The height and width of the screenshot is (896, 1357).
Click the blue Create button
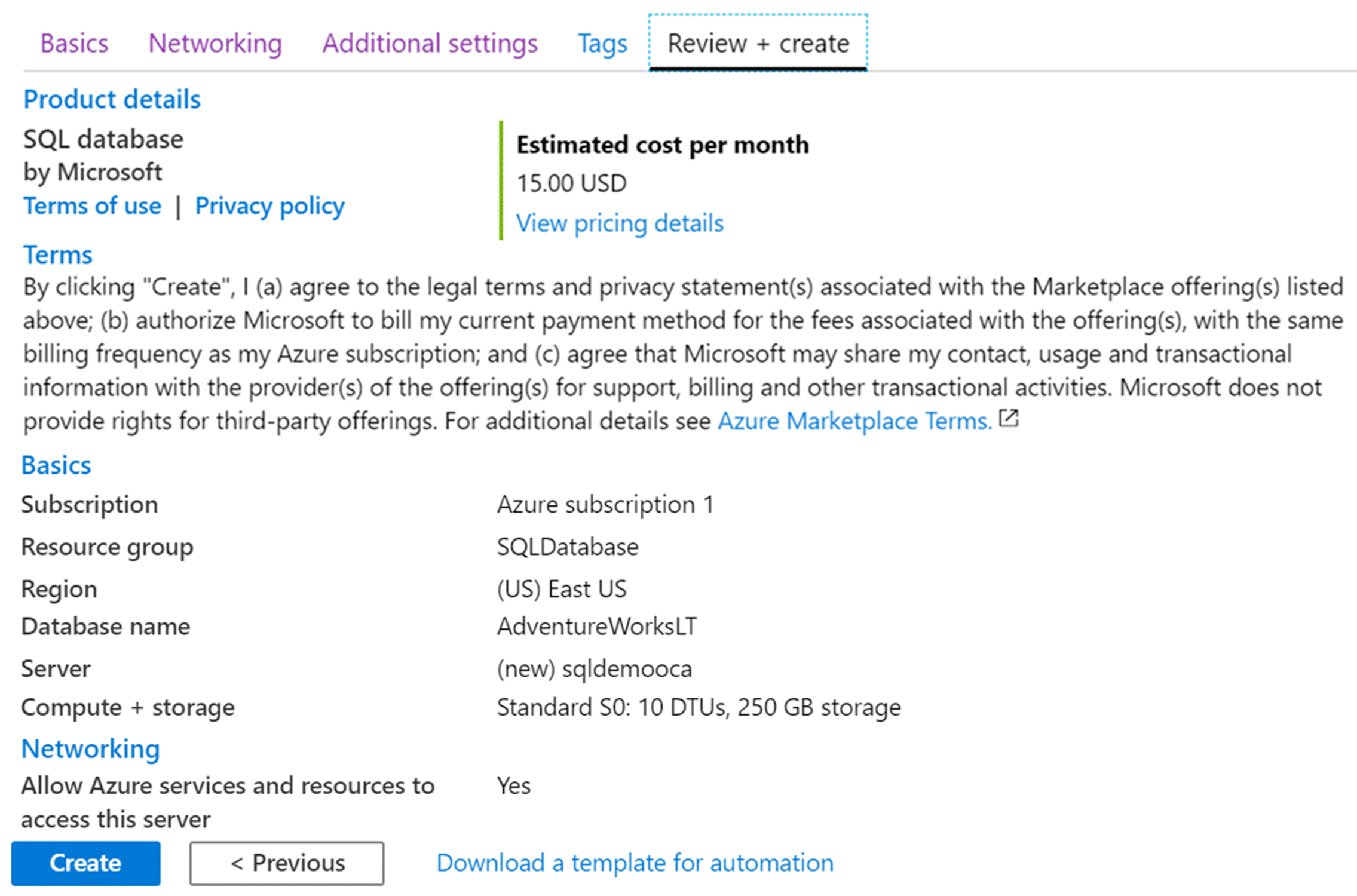(x=85, y=863)
